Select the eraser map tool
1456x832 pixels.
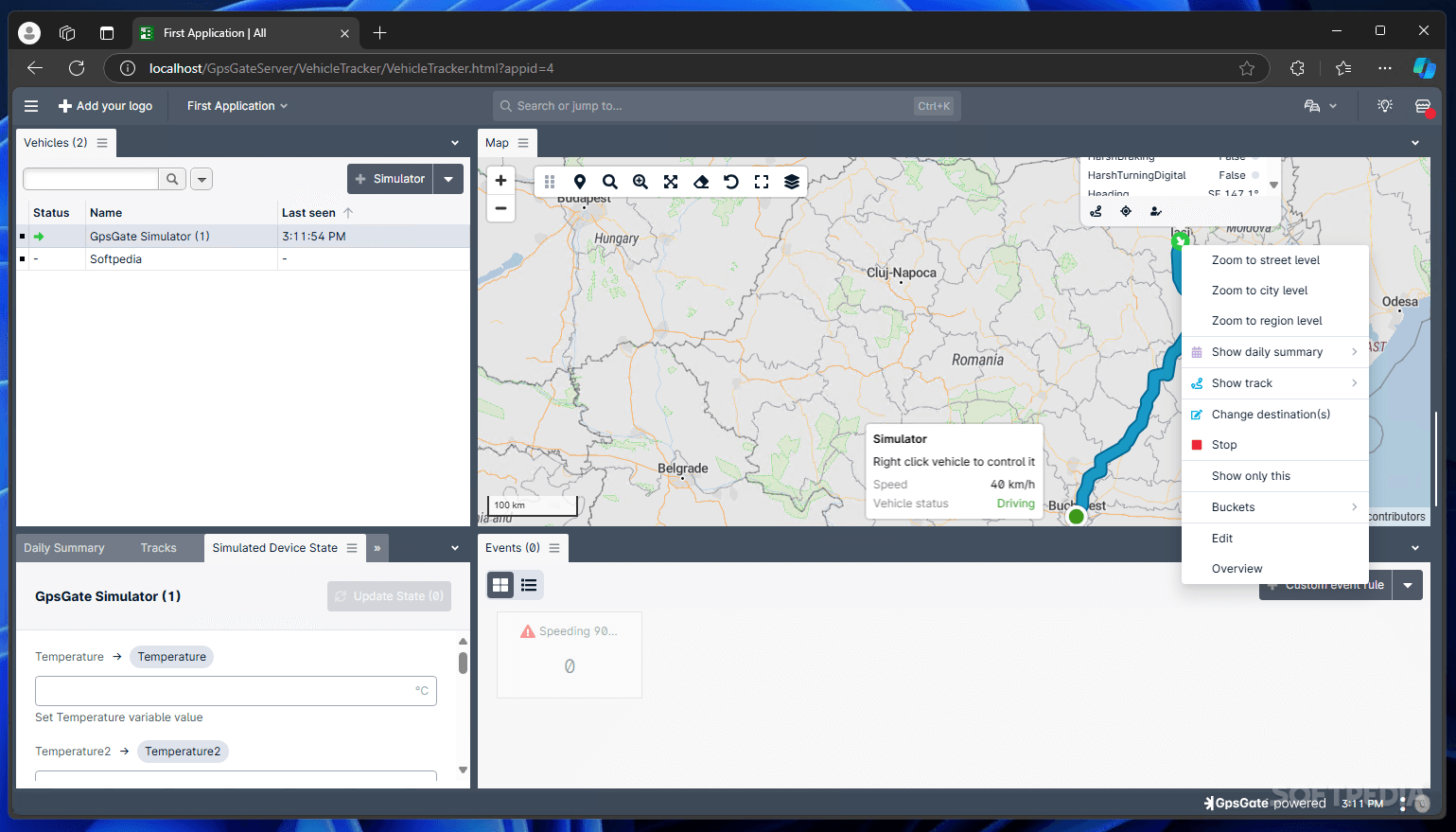click(701, 182)
